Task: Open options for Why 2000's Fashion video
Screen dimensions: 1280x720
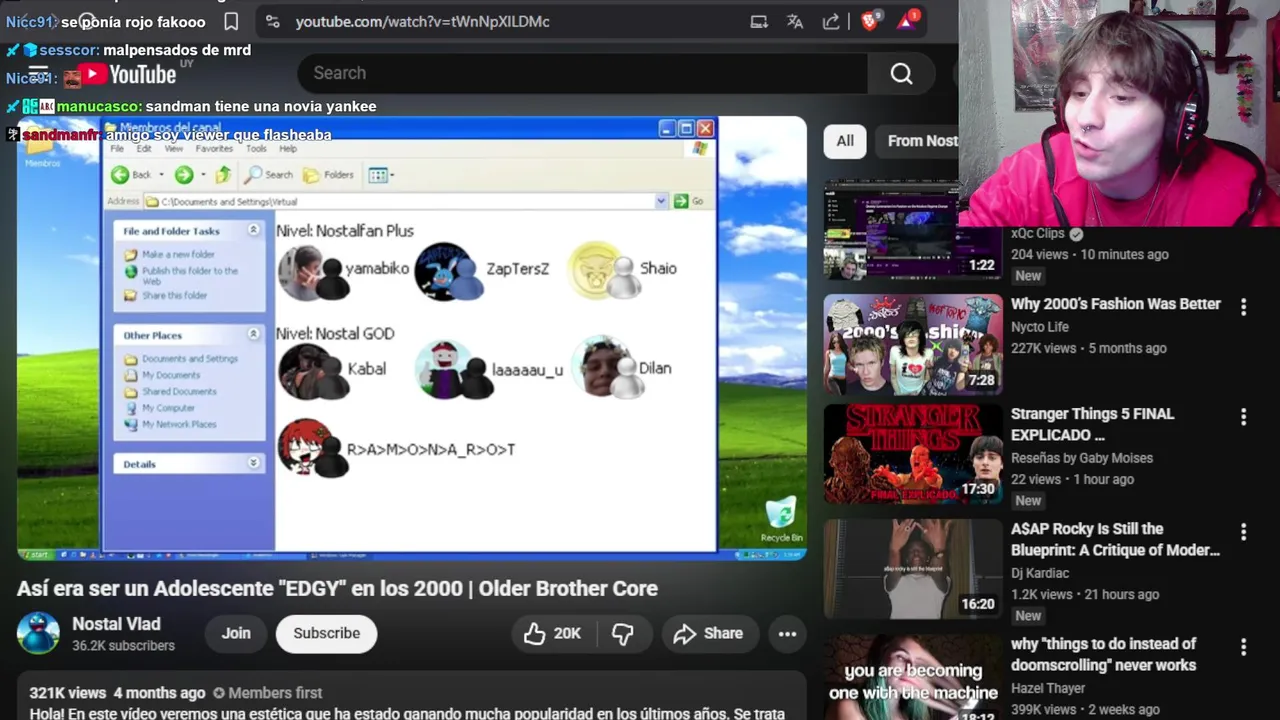Action: tap(1243, 307)
